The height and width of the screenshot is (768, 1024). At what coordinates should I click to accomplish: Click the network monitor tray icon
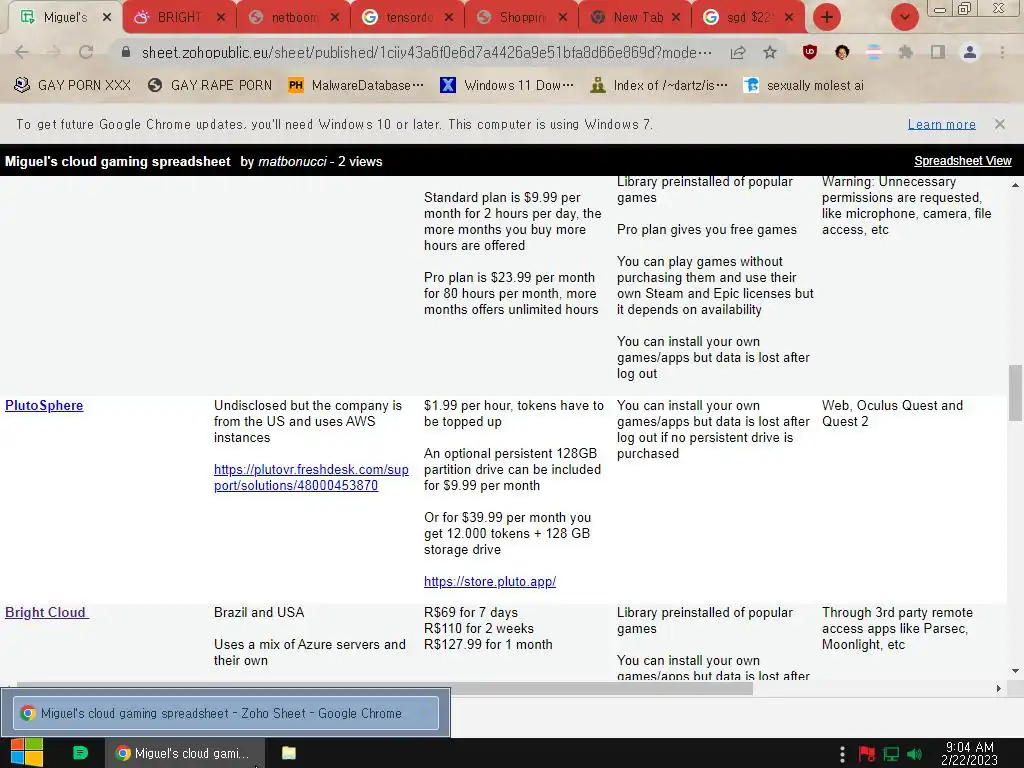(891, 754)
